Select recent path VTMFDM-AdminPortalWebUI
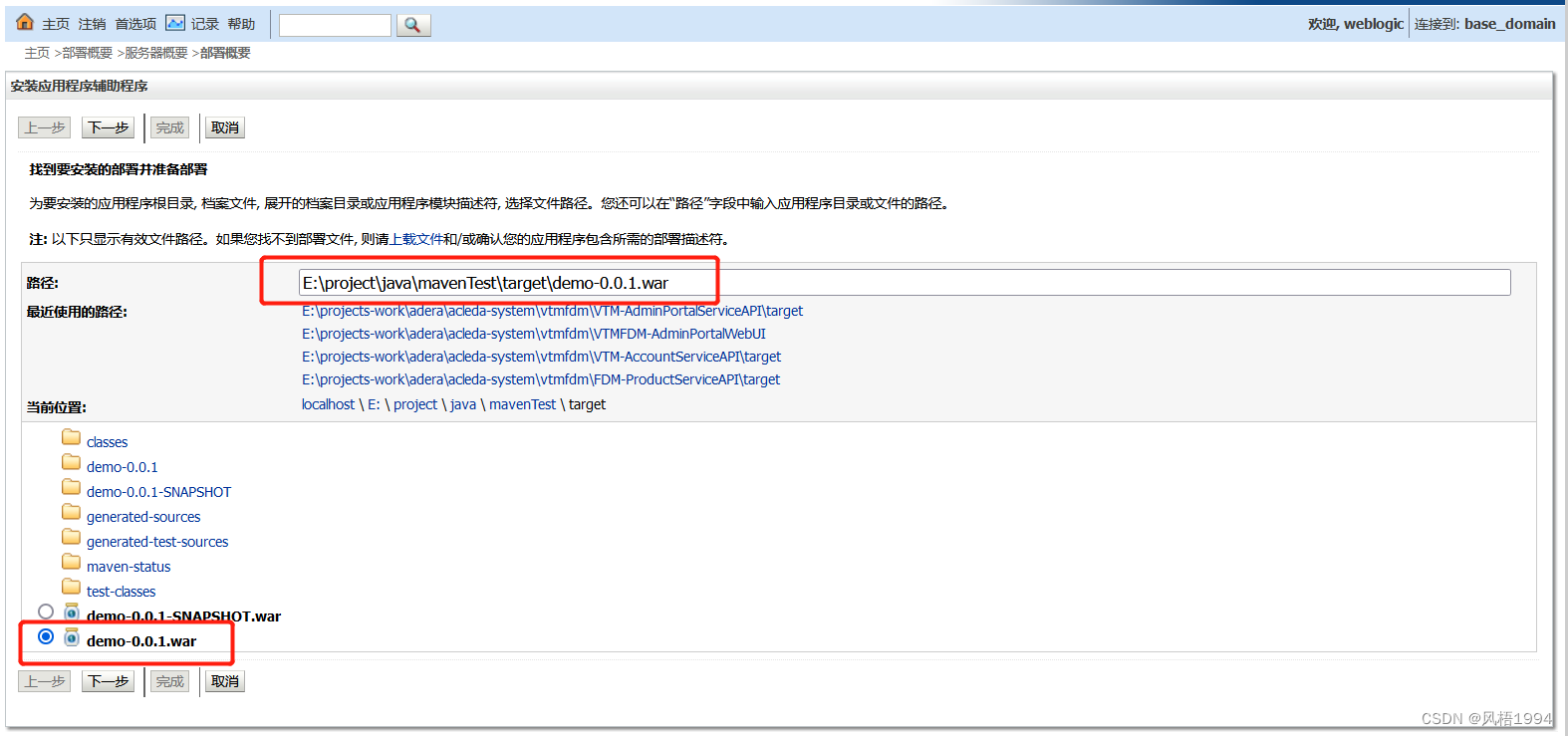This screenshot has width=1568, height=736. (x=534, y=334)
